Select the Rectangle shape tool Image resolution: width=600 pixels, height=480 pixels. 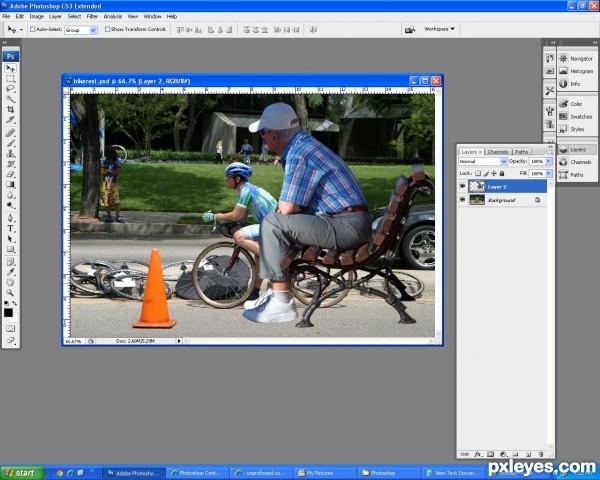coord(10,249)
